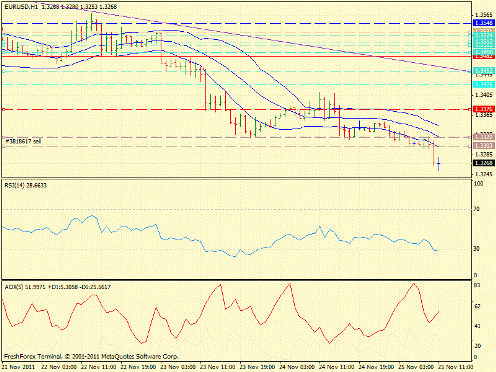496x372 pixels.
Task: Click the 23 Nov 19:00 time label
Action: click(x=257, y=367)
